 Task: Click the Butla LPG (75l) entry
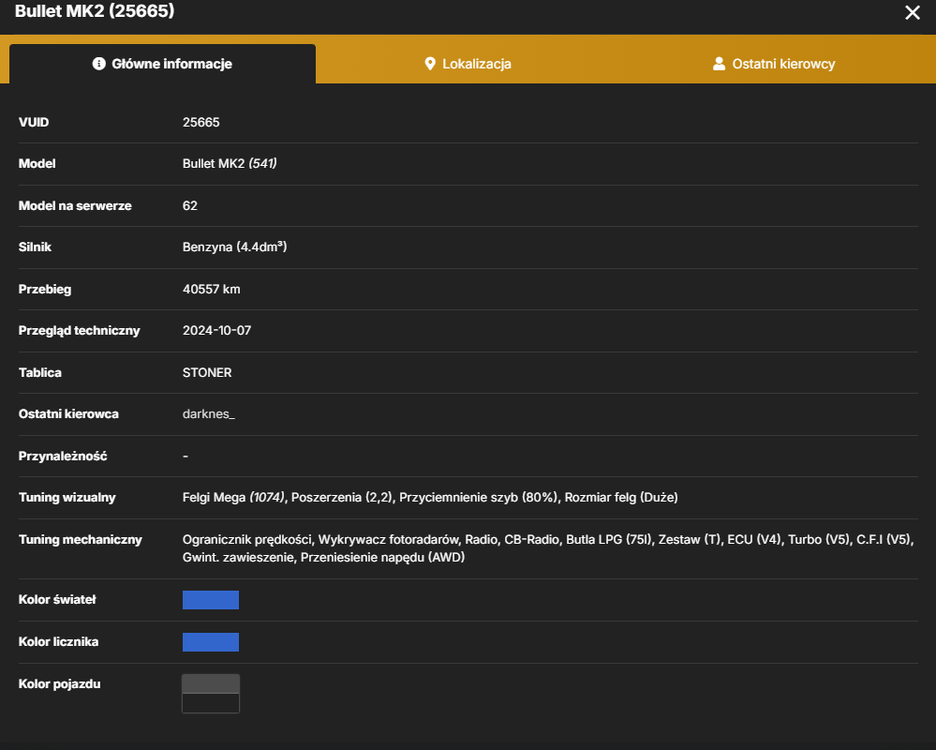click(609, 540)
